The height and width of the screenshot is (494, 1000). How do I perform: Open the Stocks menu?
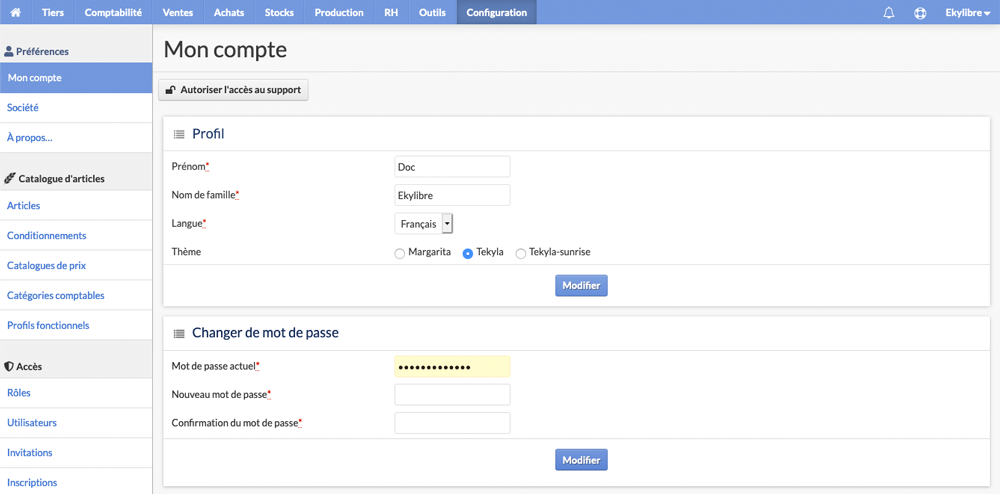[x=279, y=12]
